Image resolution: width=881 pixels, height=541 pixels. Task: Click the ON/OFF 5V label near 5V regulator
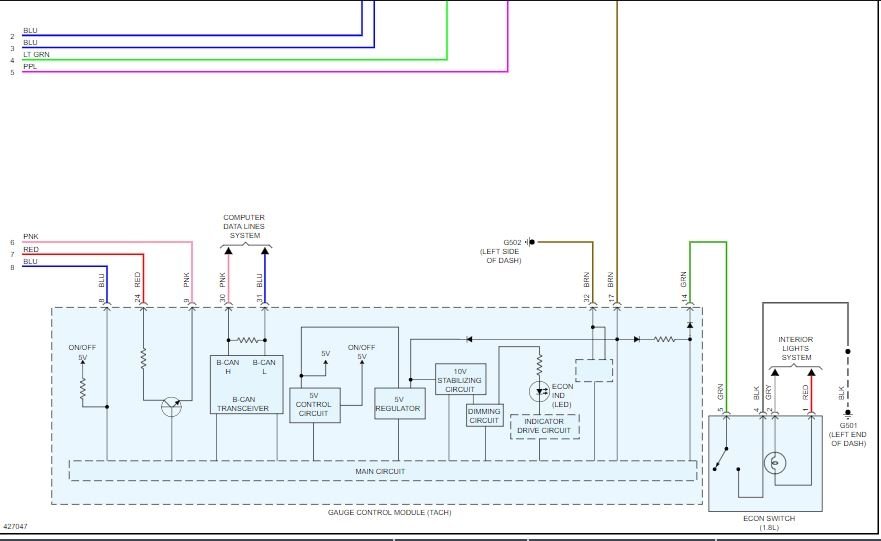361,352
